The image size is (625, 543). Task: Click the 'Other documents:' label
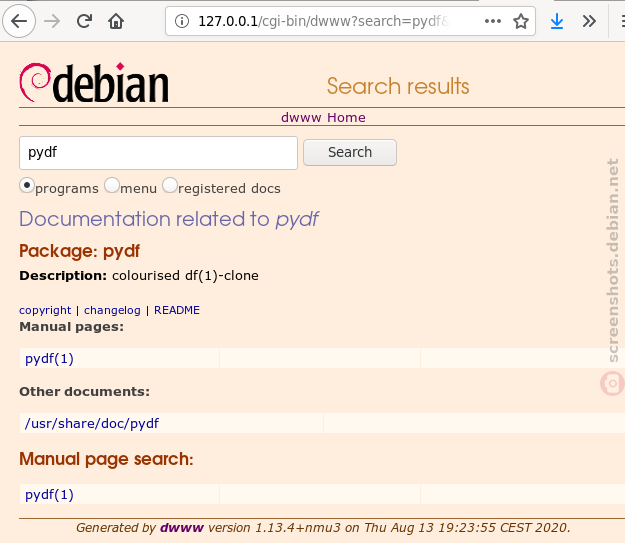tap(85, 392)
